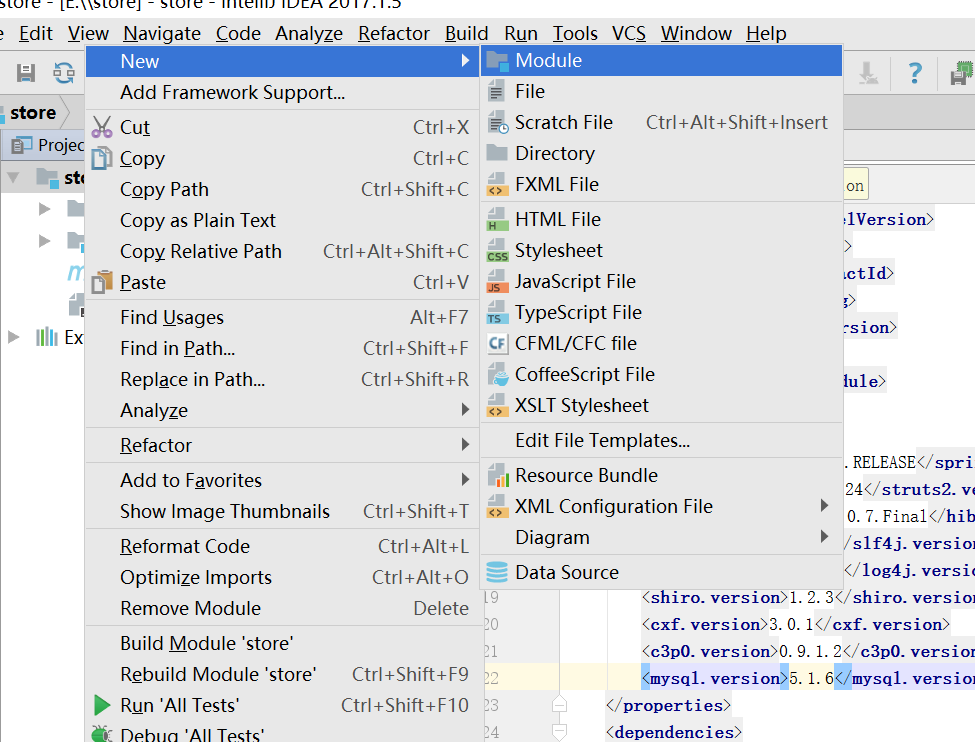The image size is (975, 742).
Task: Click line 22 in the editor gutter
Action: pyautogui.click(x=491, y=678)
